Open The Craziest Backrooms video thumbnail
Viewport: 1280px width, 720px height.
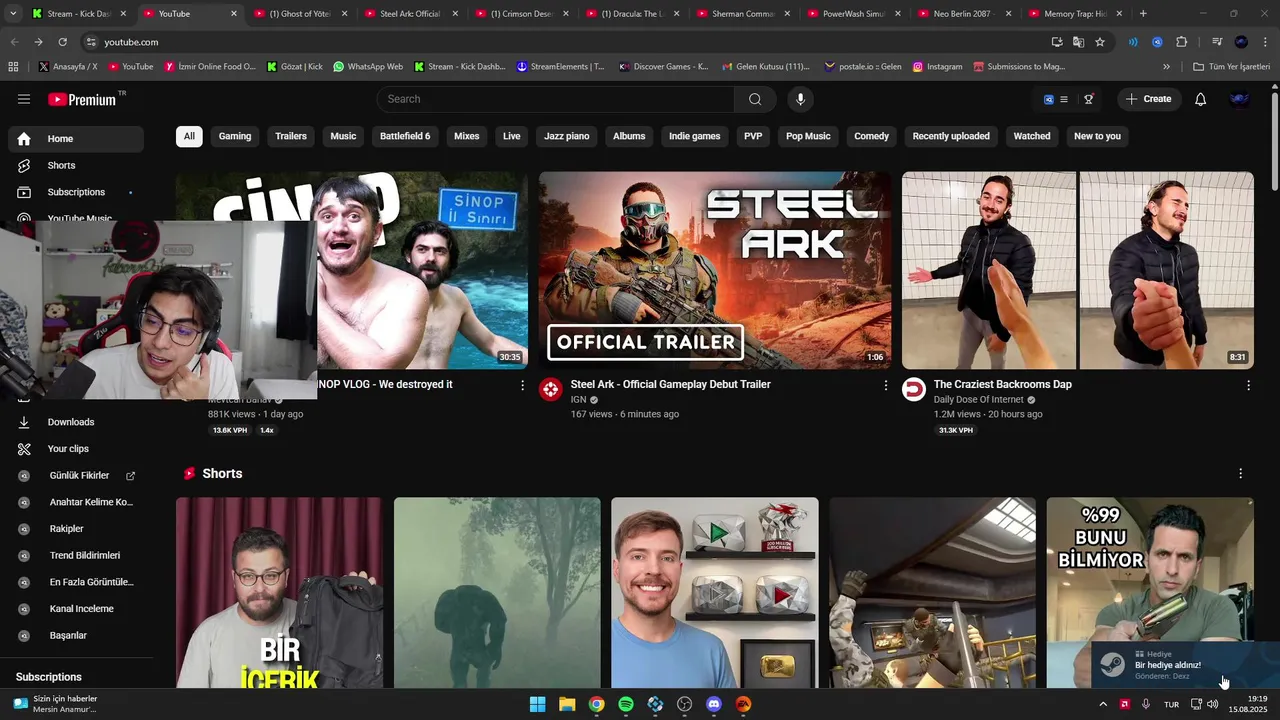(1078, 270)
